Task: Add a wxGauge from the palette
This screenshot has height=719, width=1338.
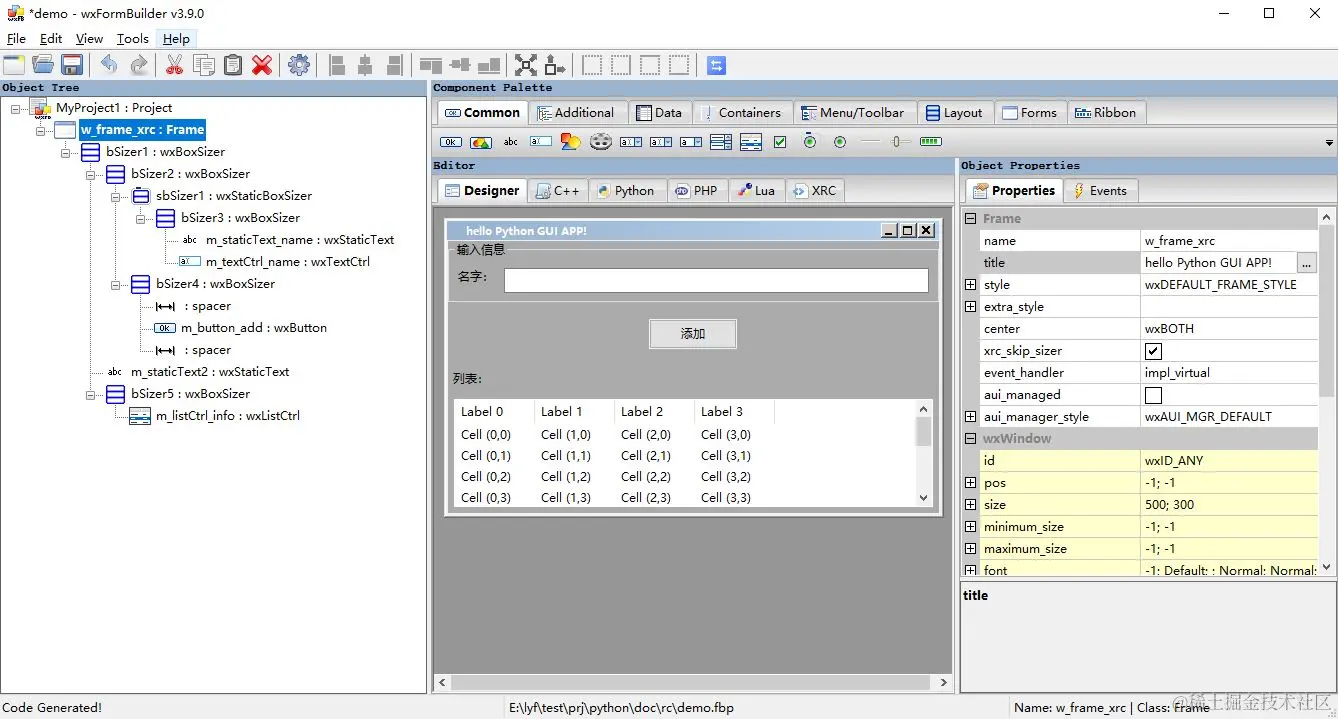Action: coord(931,142)
